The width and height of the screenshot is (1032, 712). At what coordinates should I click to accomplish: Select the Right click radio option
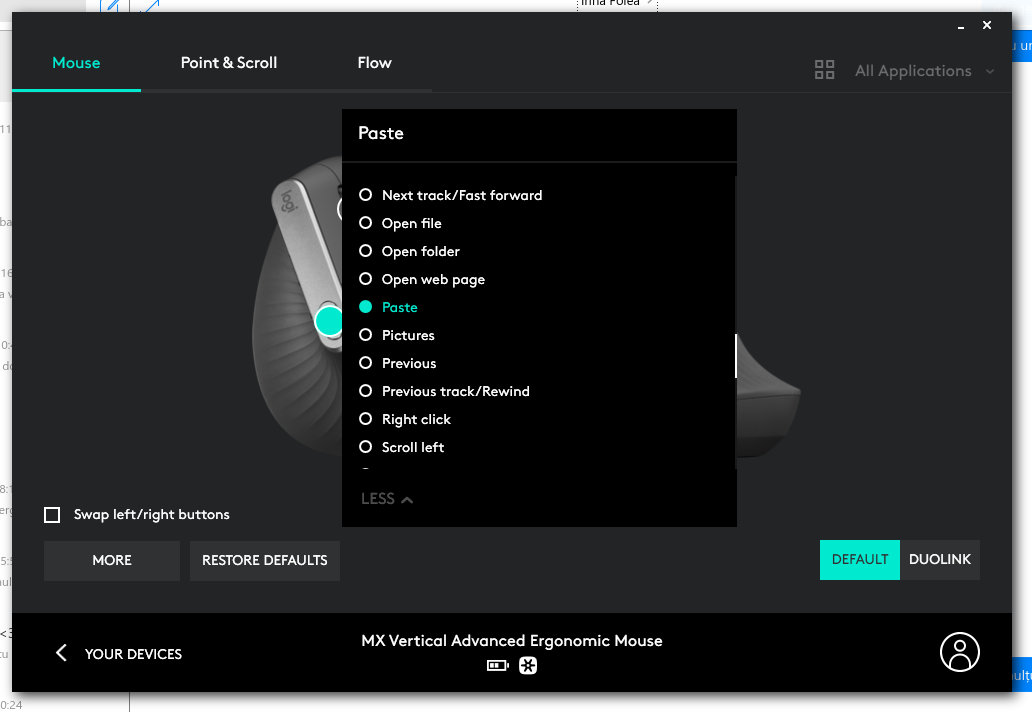pos(366,419)
